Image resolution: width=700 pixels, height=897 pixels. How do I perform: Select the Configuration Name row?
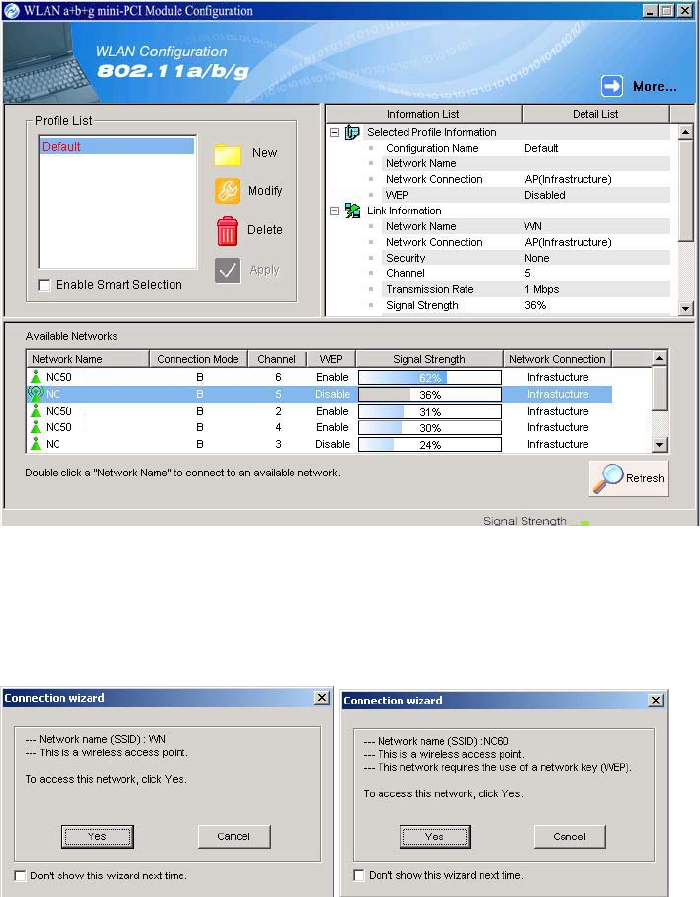526,148
